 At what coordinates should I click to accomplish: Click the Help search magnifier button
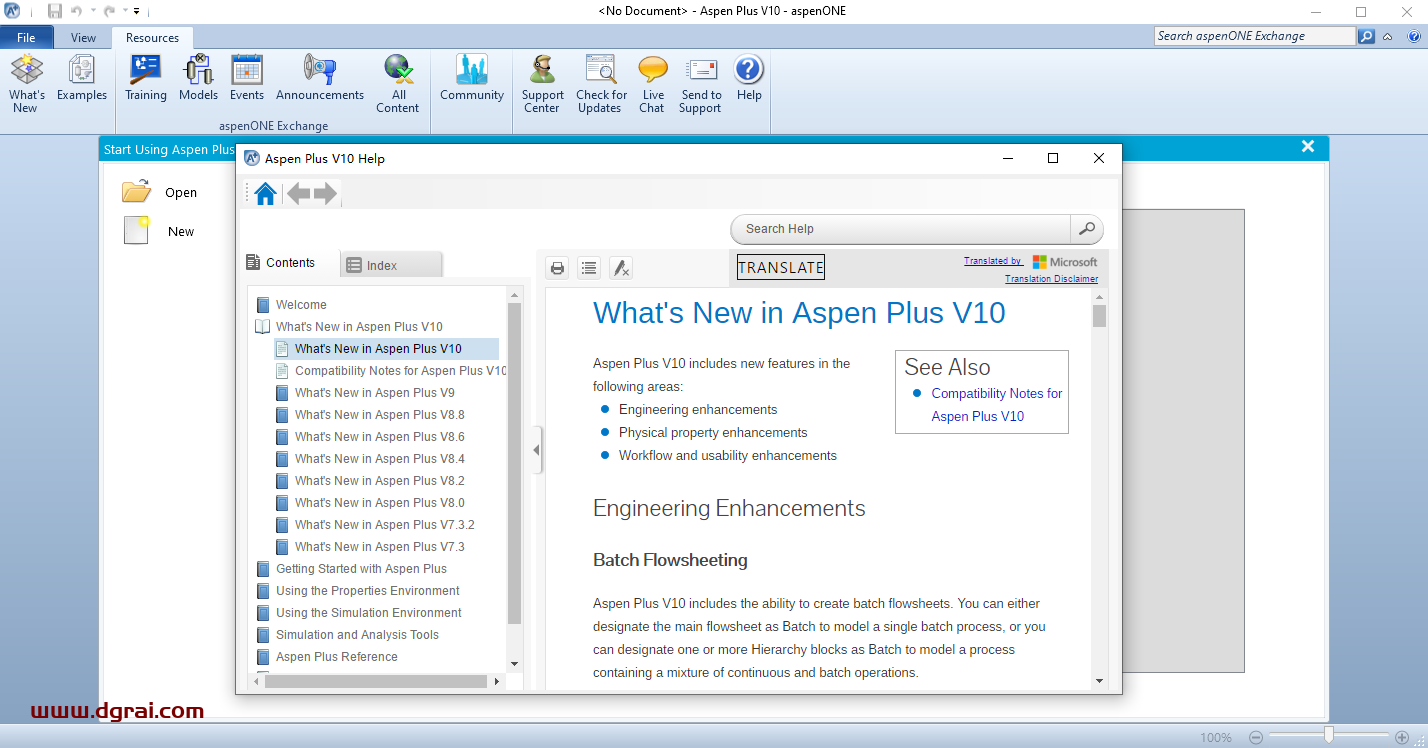point(1086,229)
